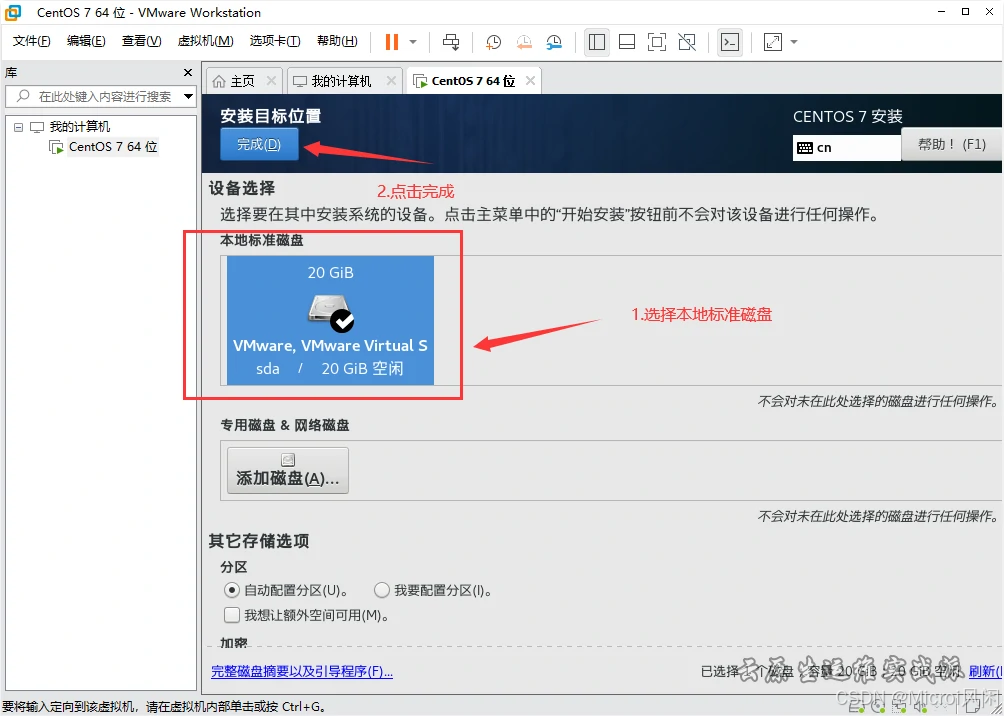1004x716 pixels.
Task: Click the 刷新 link
Action: point(985,671)
